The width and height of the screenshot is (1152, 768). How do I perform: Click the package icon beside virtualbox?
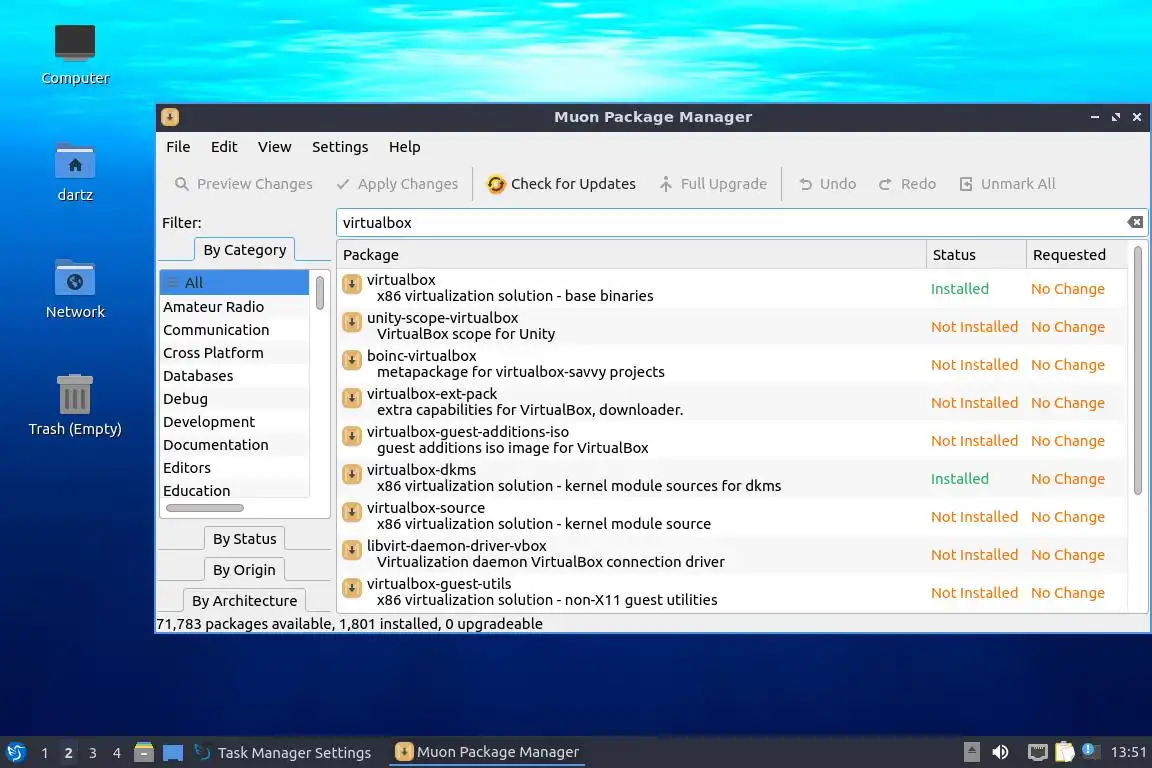pos(352,284)
